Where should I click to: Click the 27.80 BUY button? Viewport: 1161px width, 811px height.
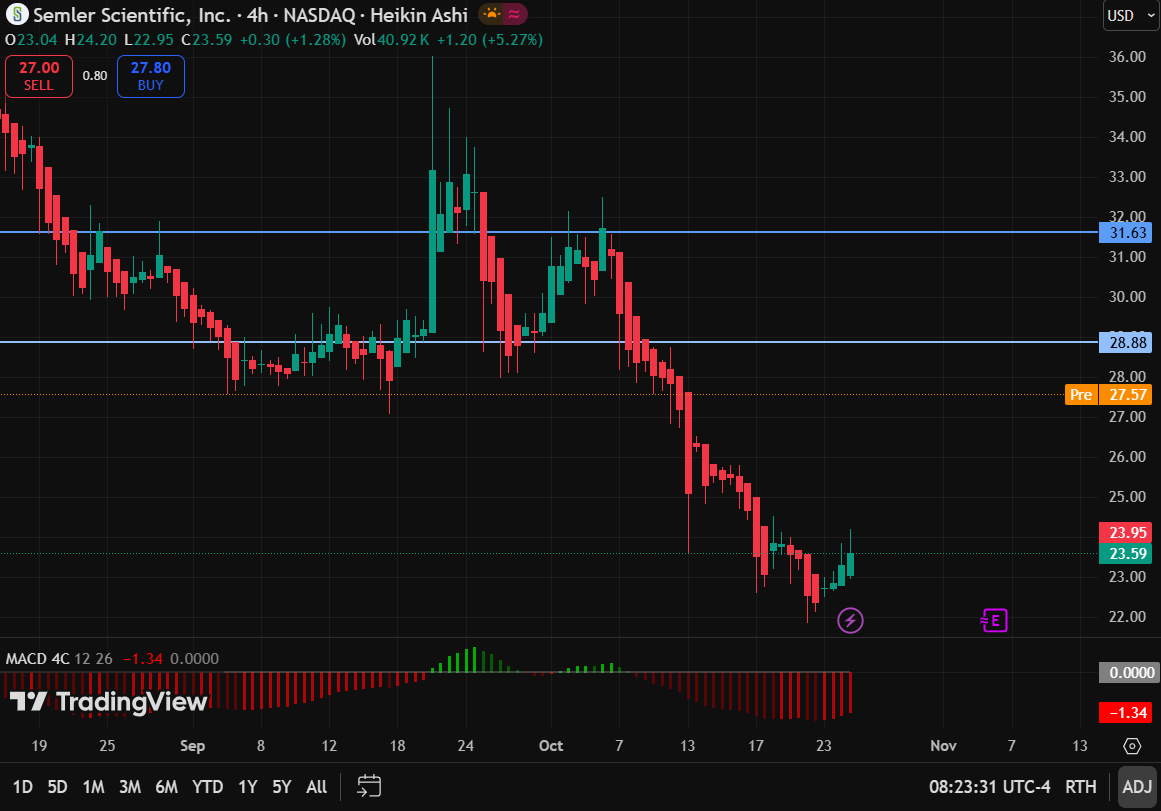click(150, 76)
